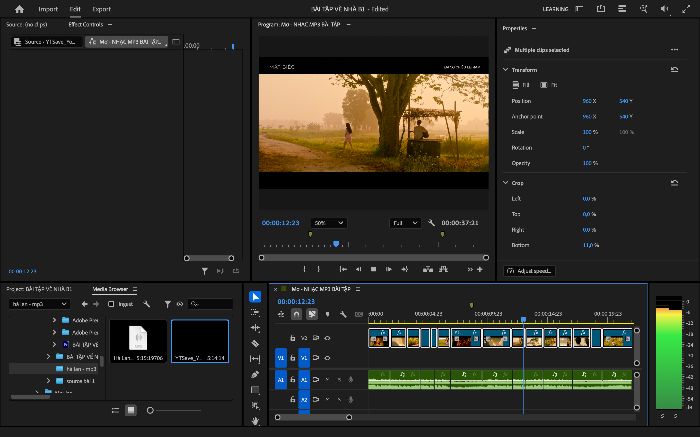Select the Slip tool

255,359
